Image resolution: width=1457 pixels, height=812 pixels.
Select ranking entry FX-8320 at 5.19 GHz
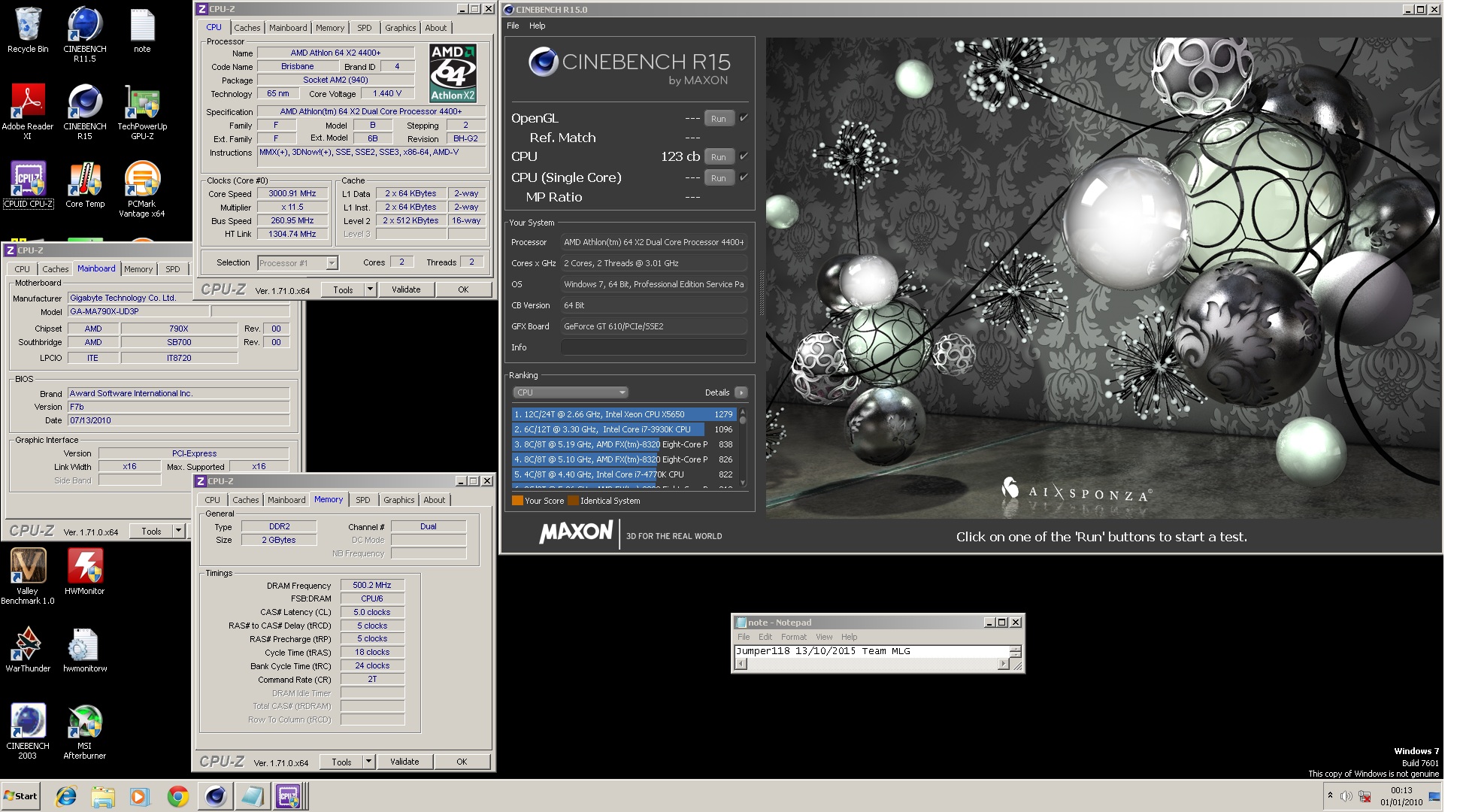(622, 444)
